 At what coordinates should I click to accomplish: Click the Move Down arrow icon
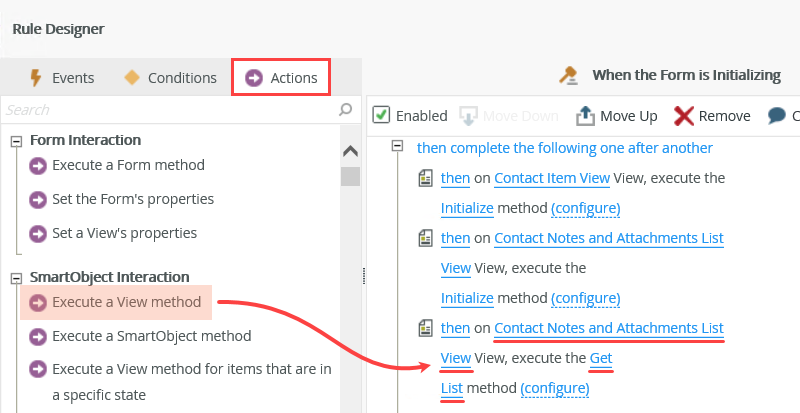468,116
